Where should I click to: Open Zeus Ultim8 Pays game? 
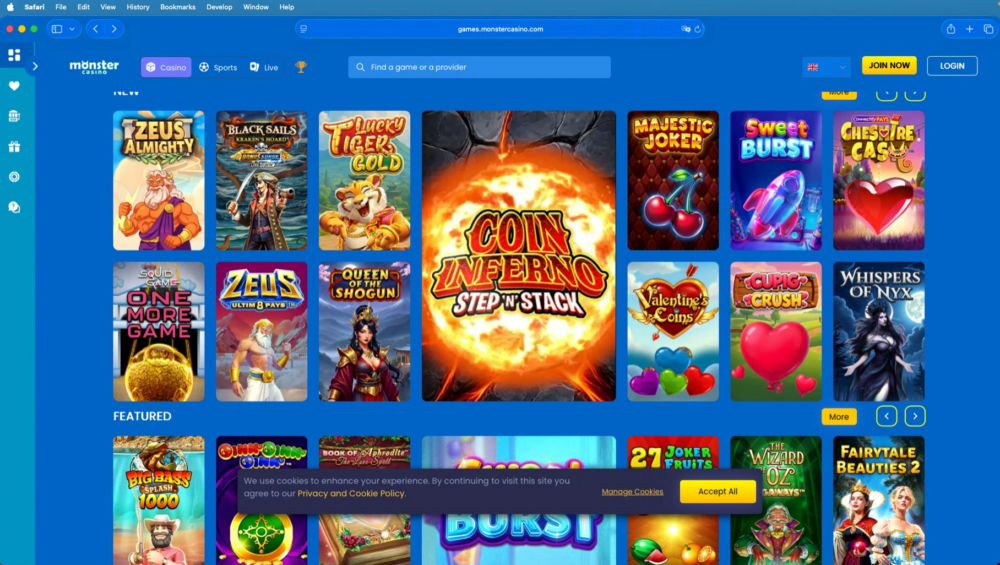click(261, 332)
